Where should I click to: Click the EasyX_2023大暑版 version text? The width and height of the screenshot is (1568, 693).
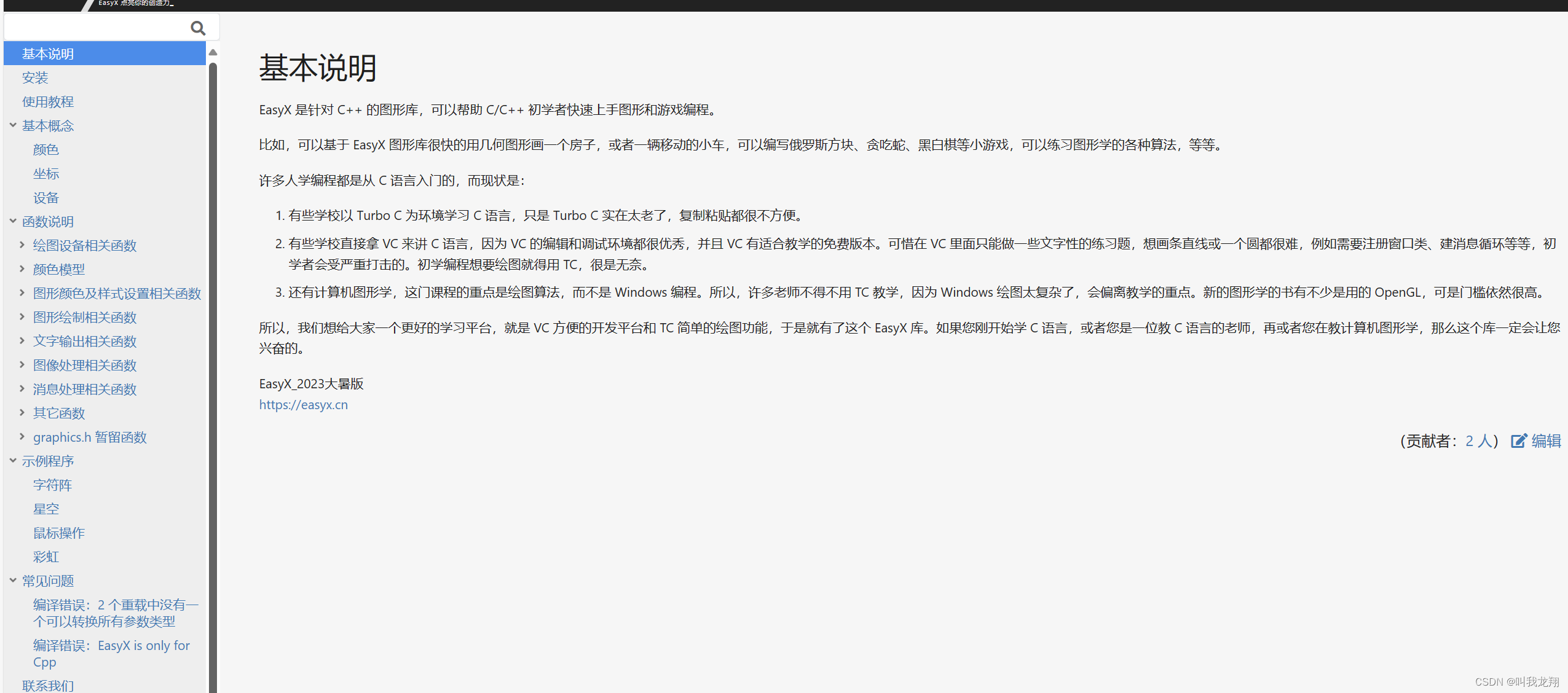312,383
